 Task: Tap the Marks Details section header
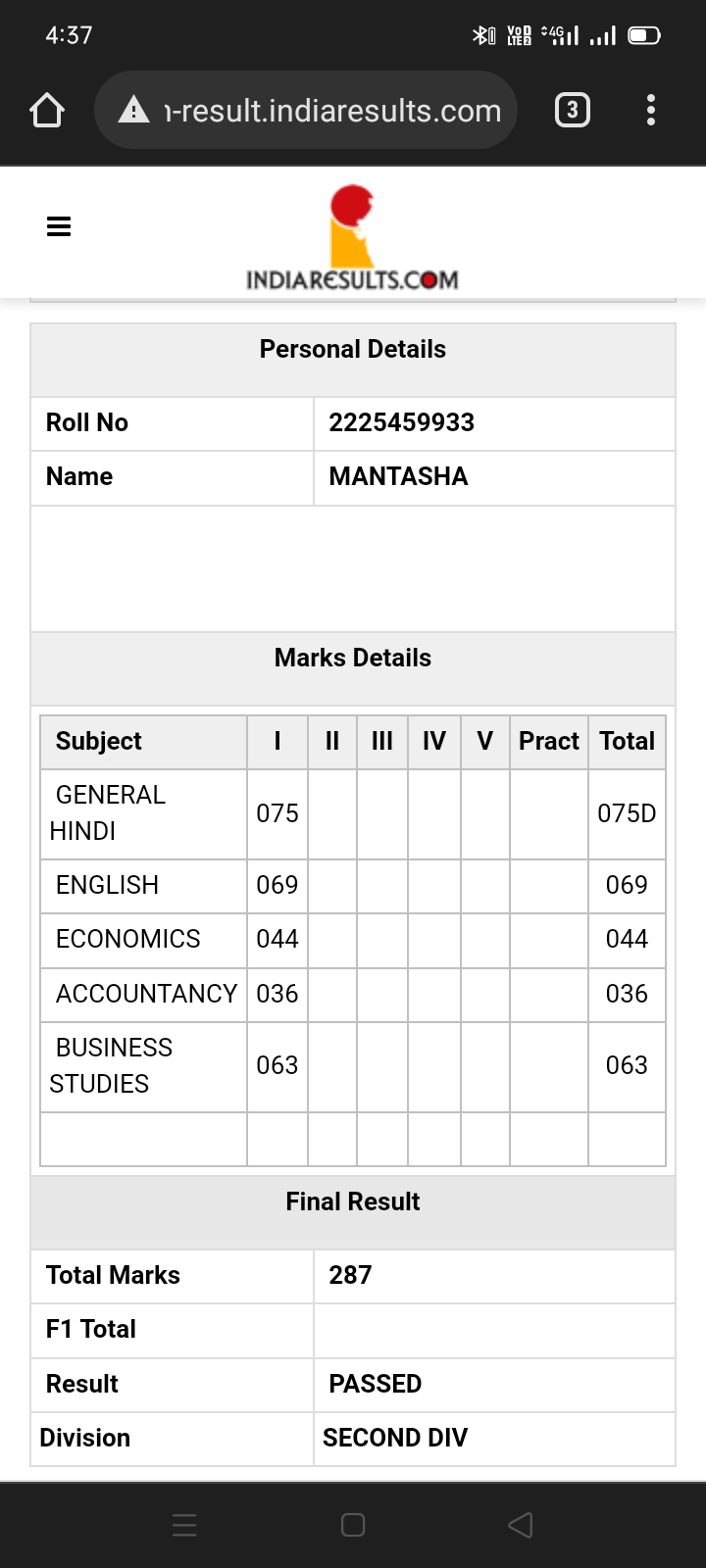(x=353, y=658)
